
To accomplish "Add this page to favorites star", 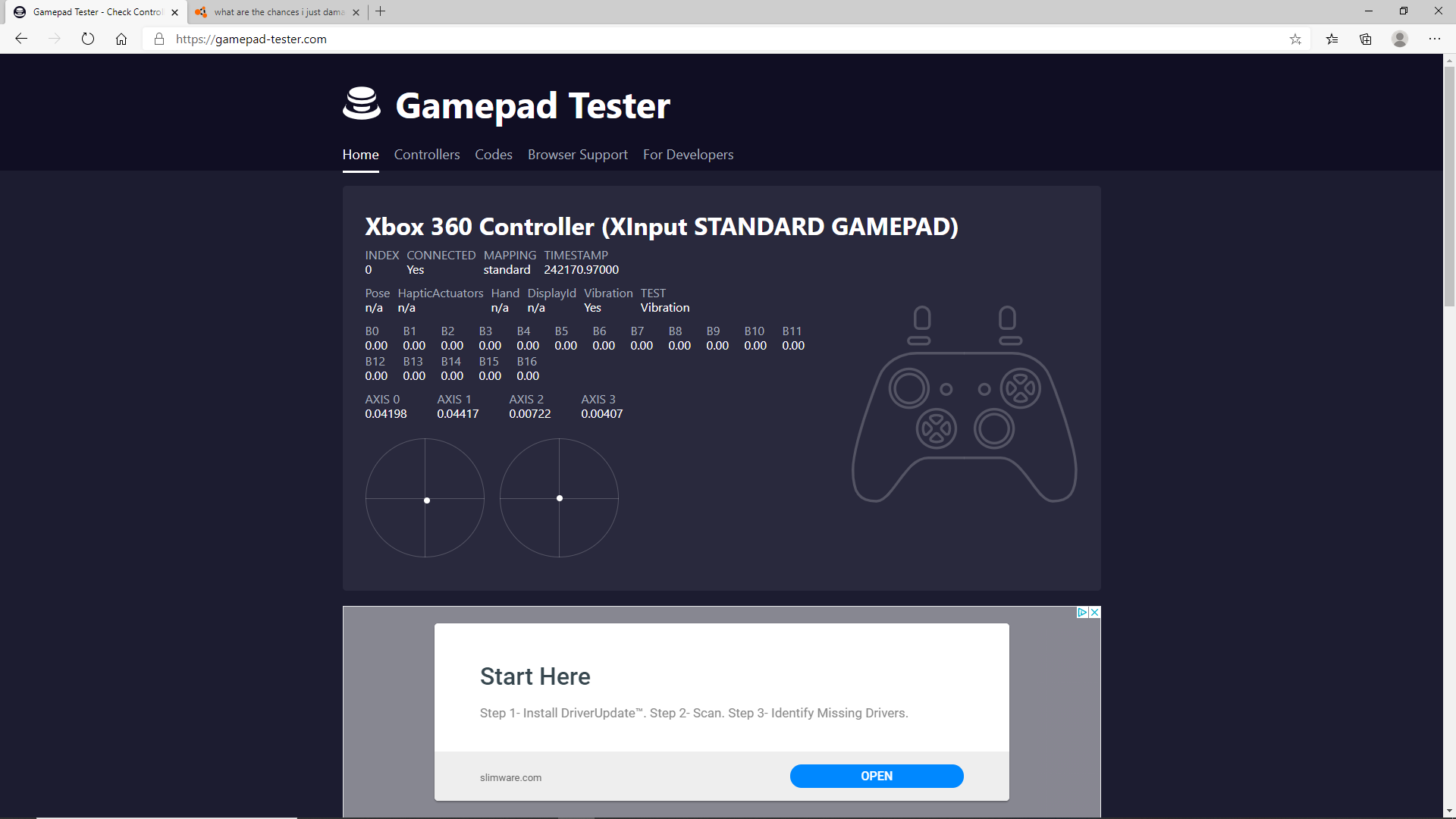I will 1295,39.
